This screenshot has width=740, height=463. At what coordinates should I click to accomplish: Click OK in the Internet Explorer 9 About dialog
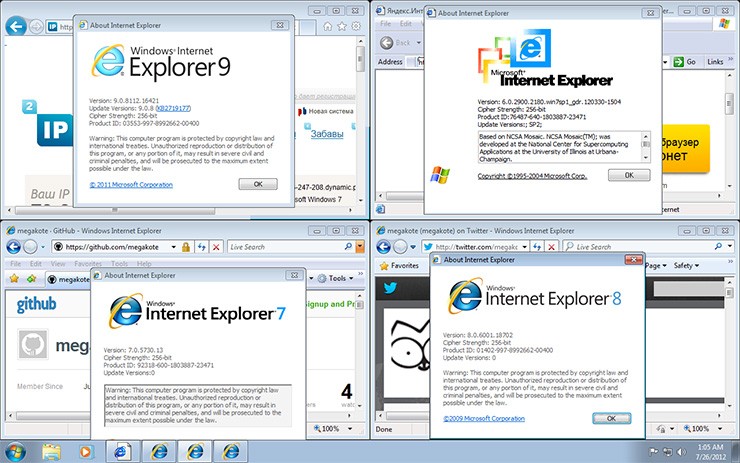coord(258,184)
